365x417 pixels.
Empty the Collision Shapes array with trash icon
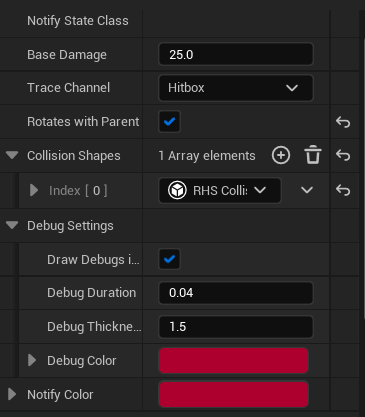coord(313,155)
